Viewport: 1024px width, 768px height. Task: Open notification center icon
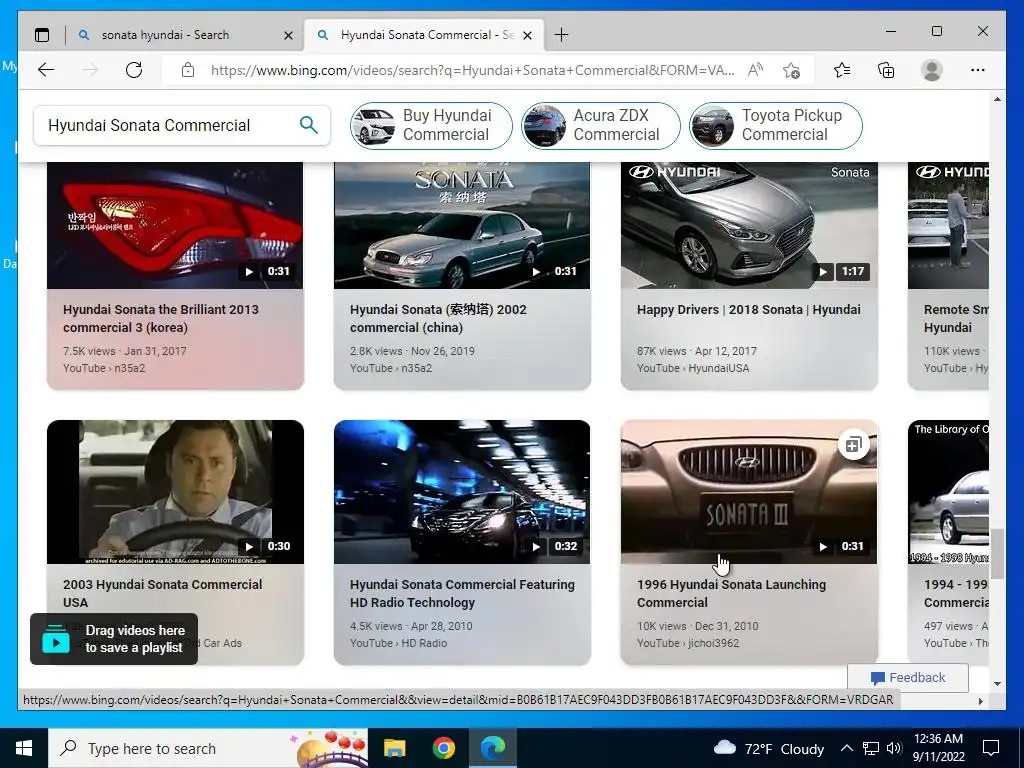click(991, 748)
